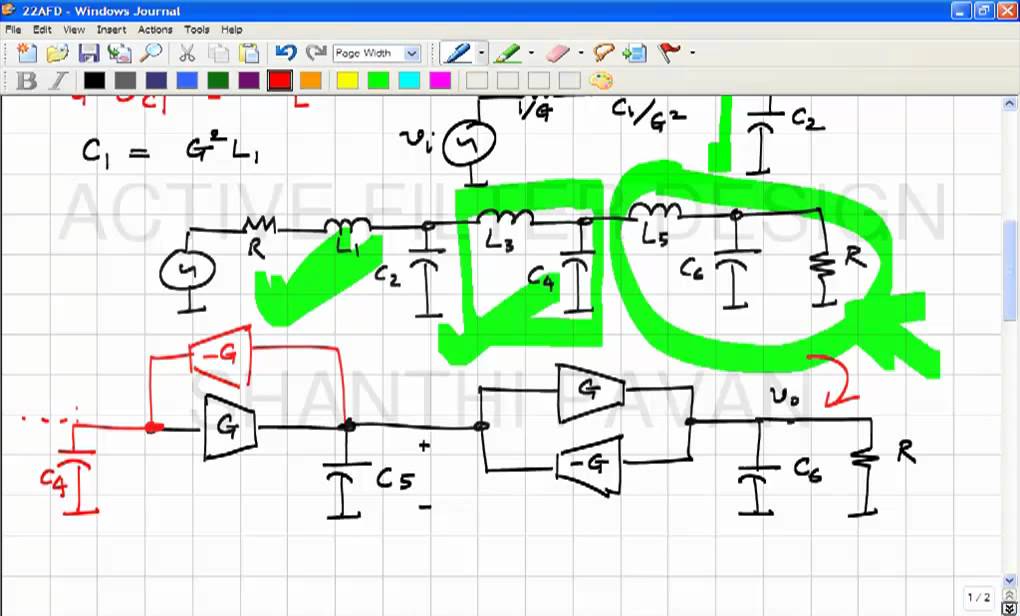Click the Import icon next to Save
1020x616 pixels.
[x=120, y=53]
